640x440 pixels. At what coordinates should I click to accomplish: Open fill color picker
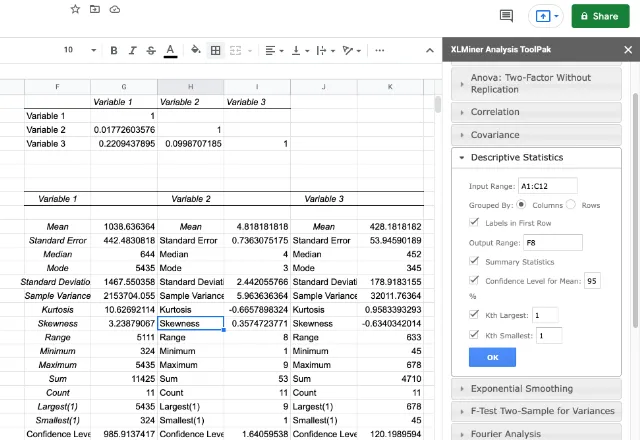[196, 50]
